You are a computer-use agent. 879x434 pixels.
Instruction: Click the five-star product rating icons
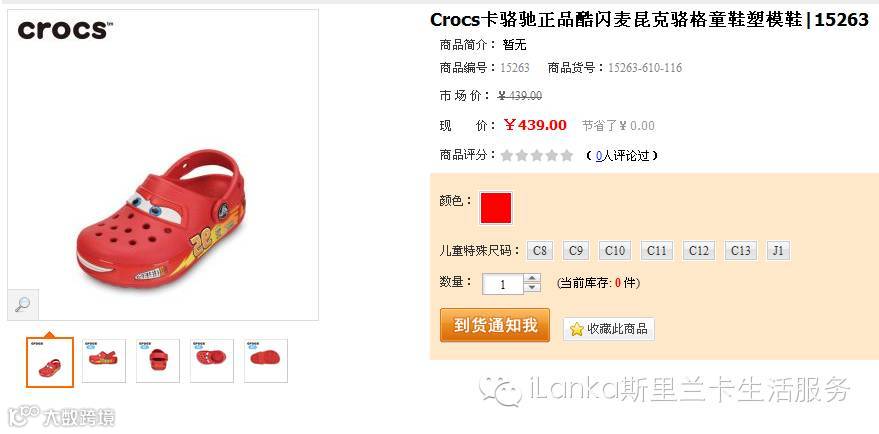(x=537, y=155)
